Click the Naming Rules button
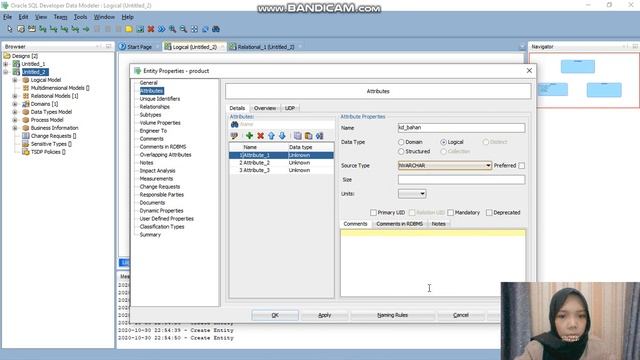Image resolution: width=640 pixels, height=360 pixels. pyautogui.click(x=392, y=315)
